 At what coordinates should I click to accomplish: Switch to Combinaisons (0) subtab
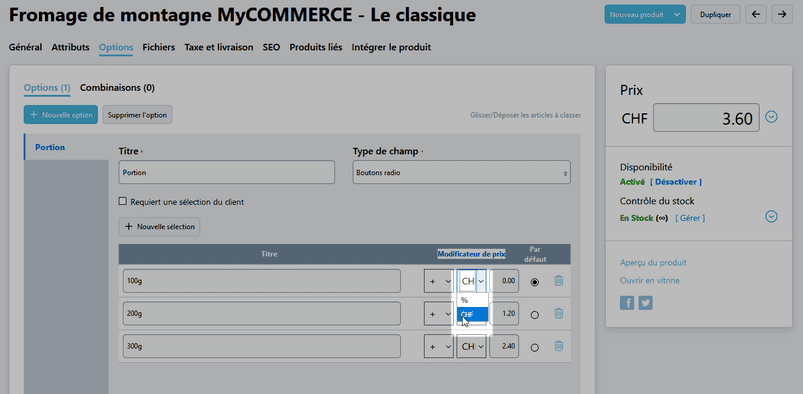[x=117, y=88]
